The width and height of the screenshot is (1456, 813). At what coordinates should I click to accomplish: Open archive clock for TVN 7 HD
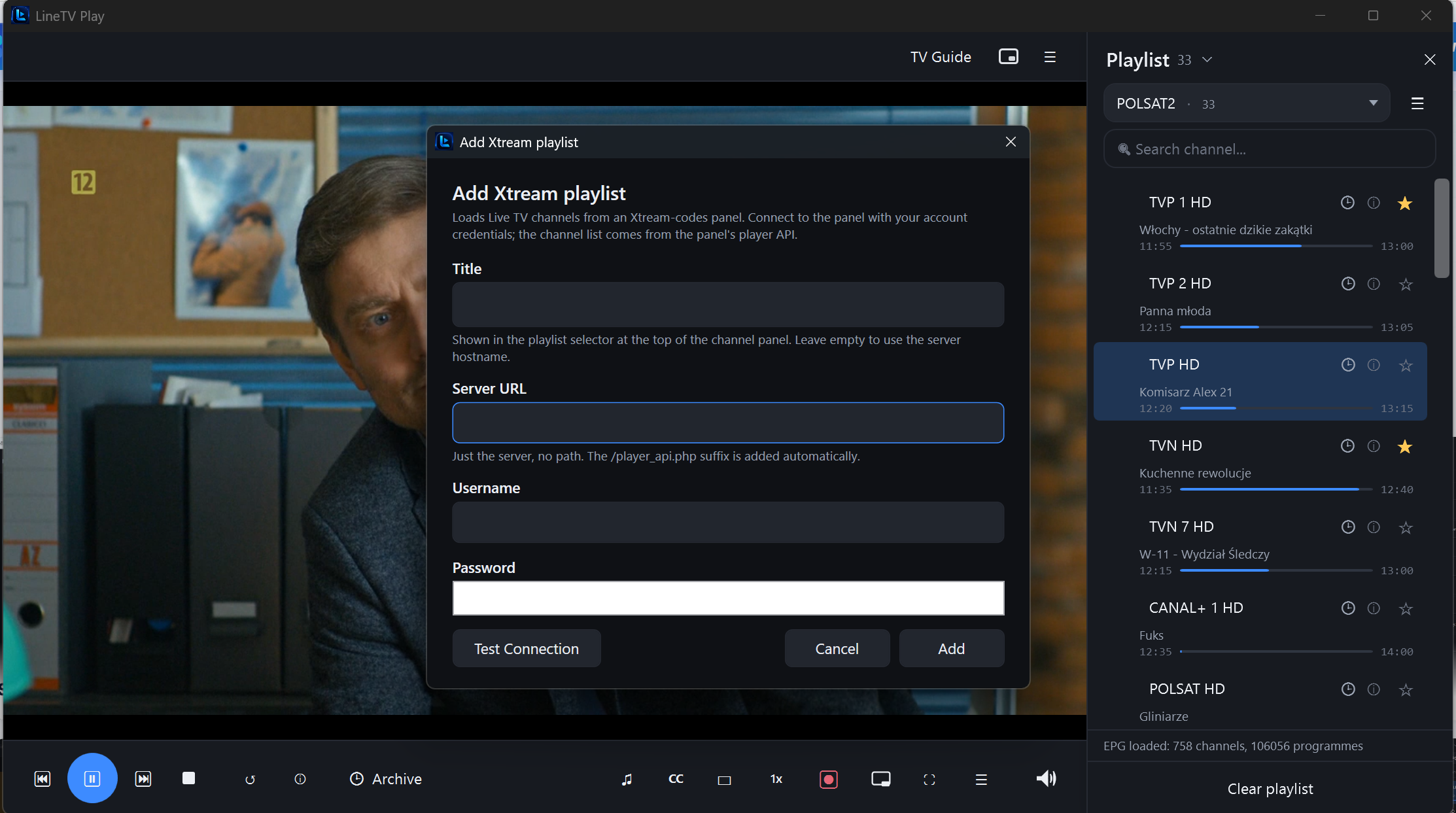point(1348,527)
